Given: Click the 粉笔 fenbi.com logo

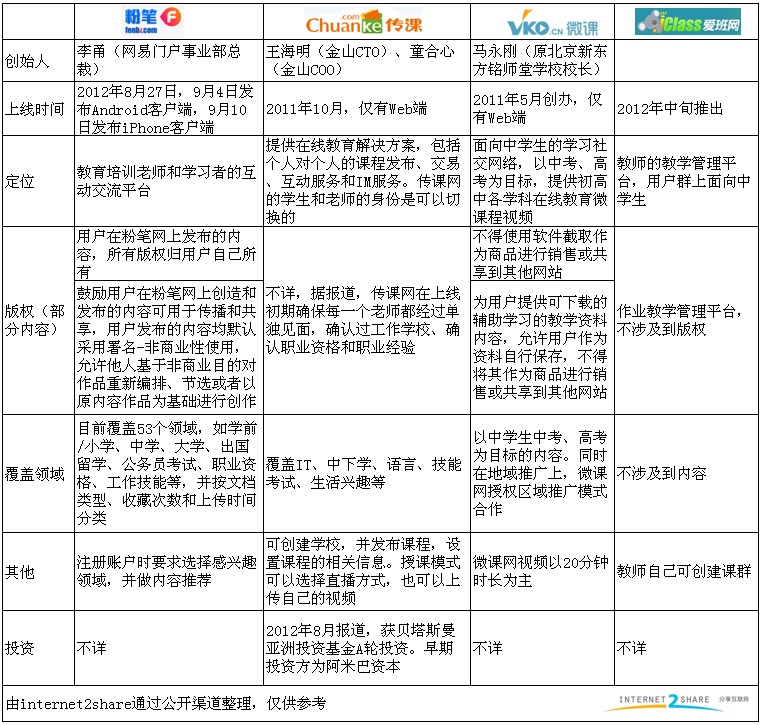Looking at the screenshot, I should point(153,20).
